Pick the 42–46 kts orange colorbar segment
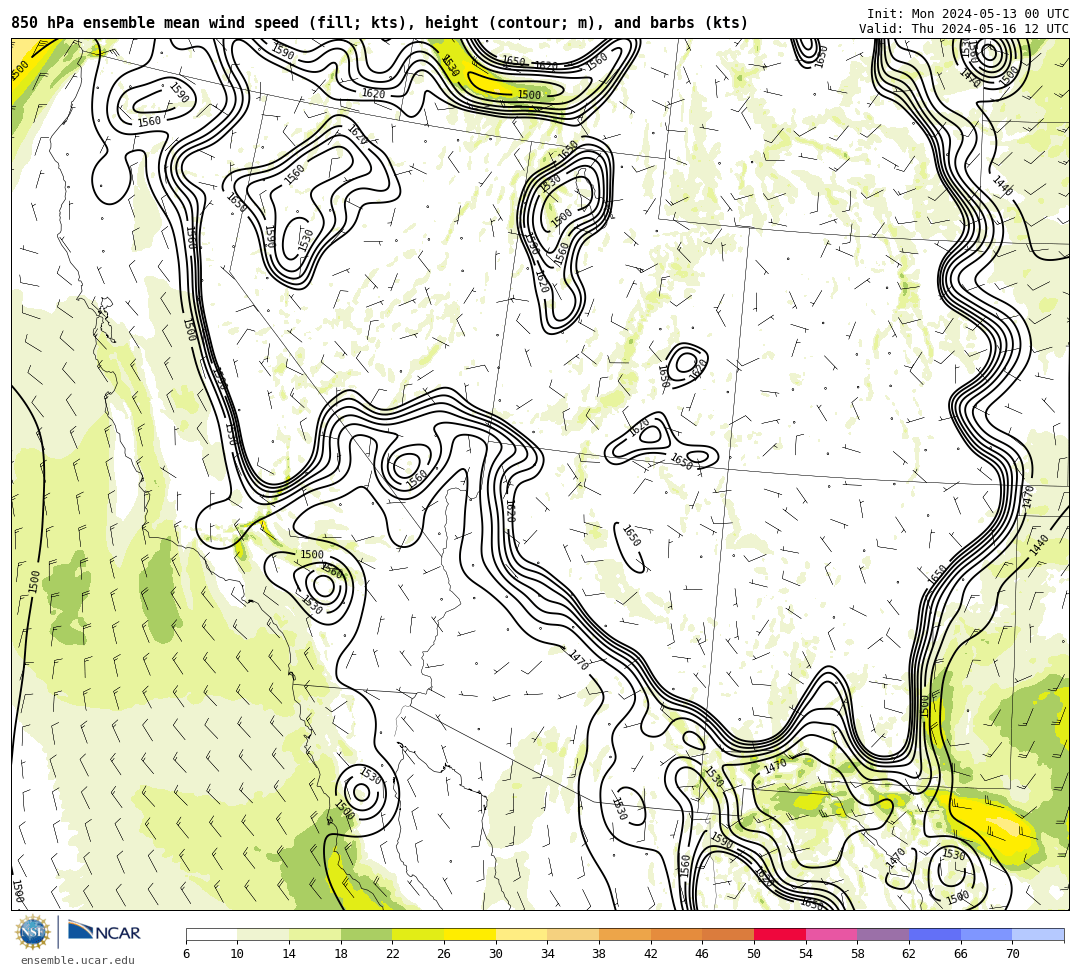1080x973 pixels. tap(676, 934)
